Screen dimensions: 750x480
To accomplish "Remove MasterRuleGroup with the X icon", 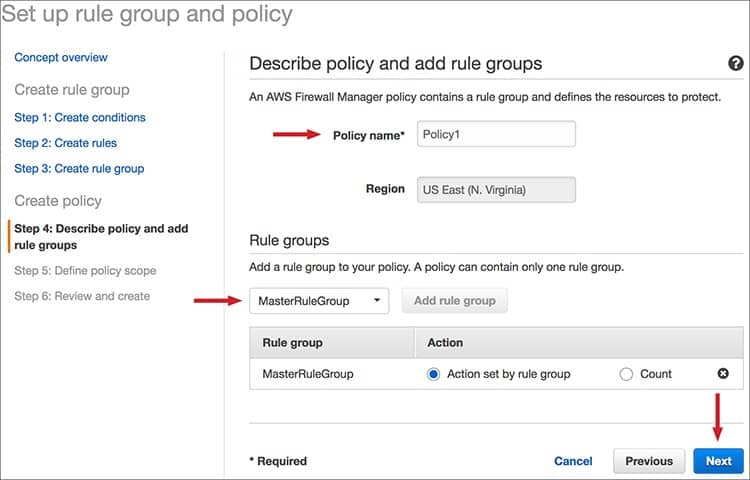I will coord(723,373).
